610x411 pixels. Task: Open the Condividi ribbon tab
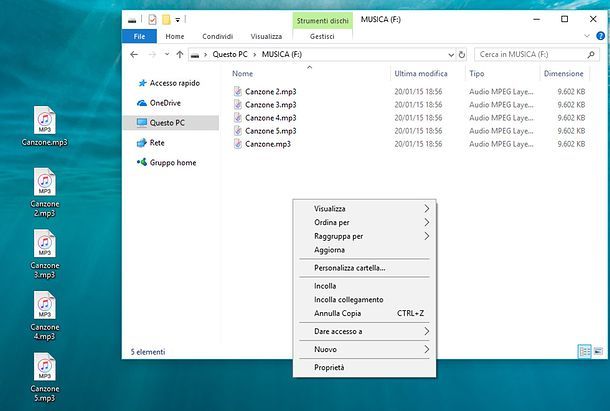pos(217,36)
